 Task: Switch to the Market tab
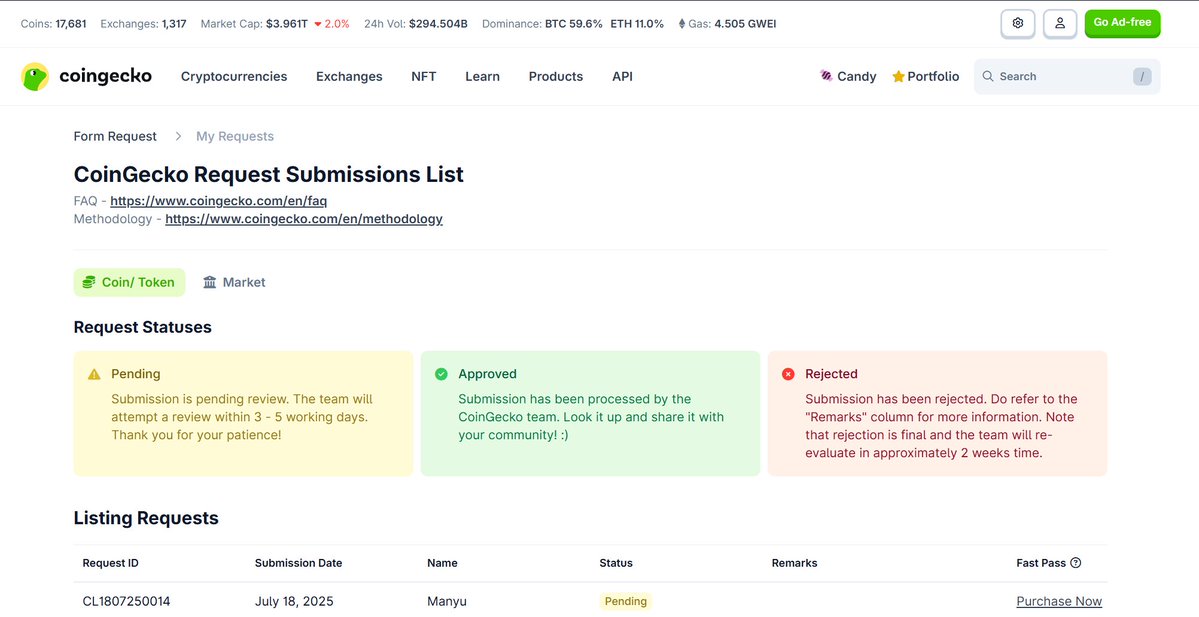coord(234,282)
